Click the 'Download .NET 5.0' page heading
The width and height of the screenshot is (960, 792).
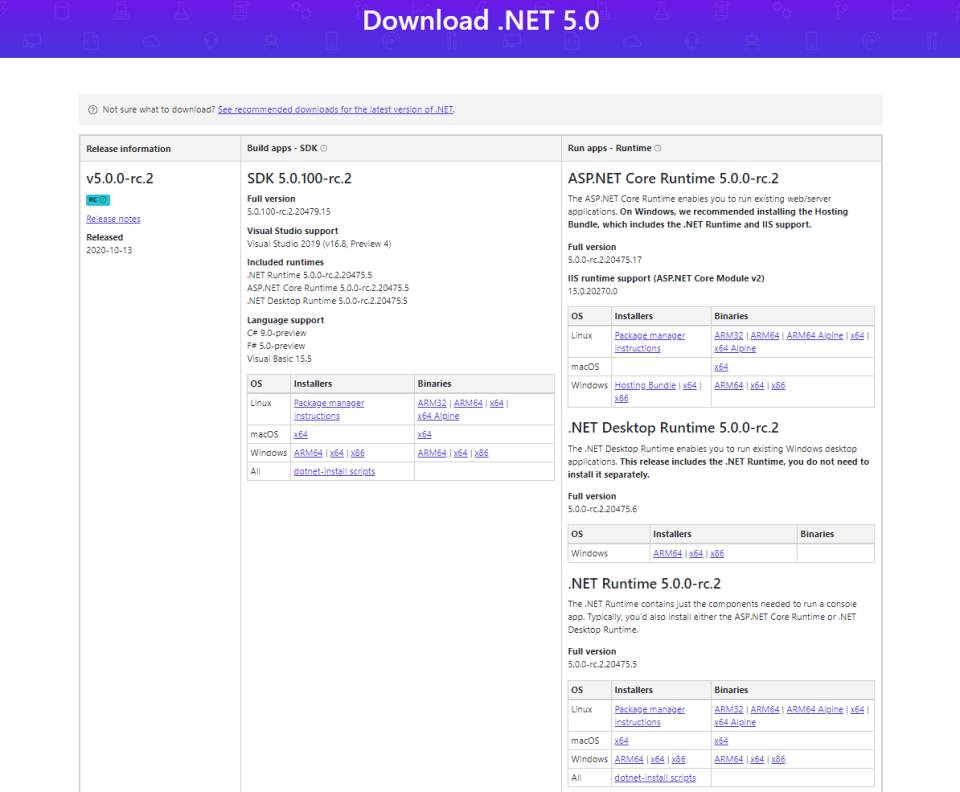click(x=481, y=20)
